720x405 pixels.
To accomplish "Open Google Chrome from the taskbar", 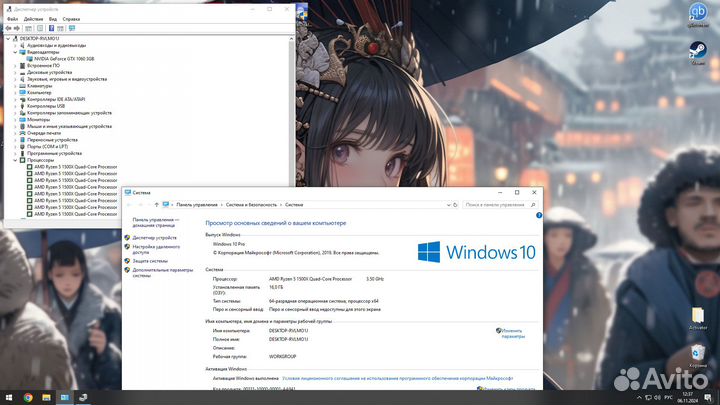I will (28, 397).
